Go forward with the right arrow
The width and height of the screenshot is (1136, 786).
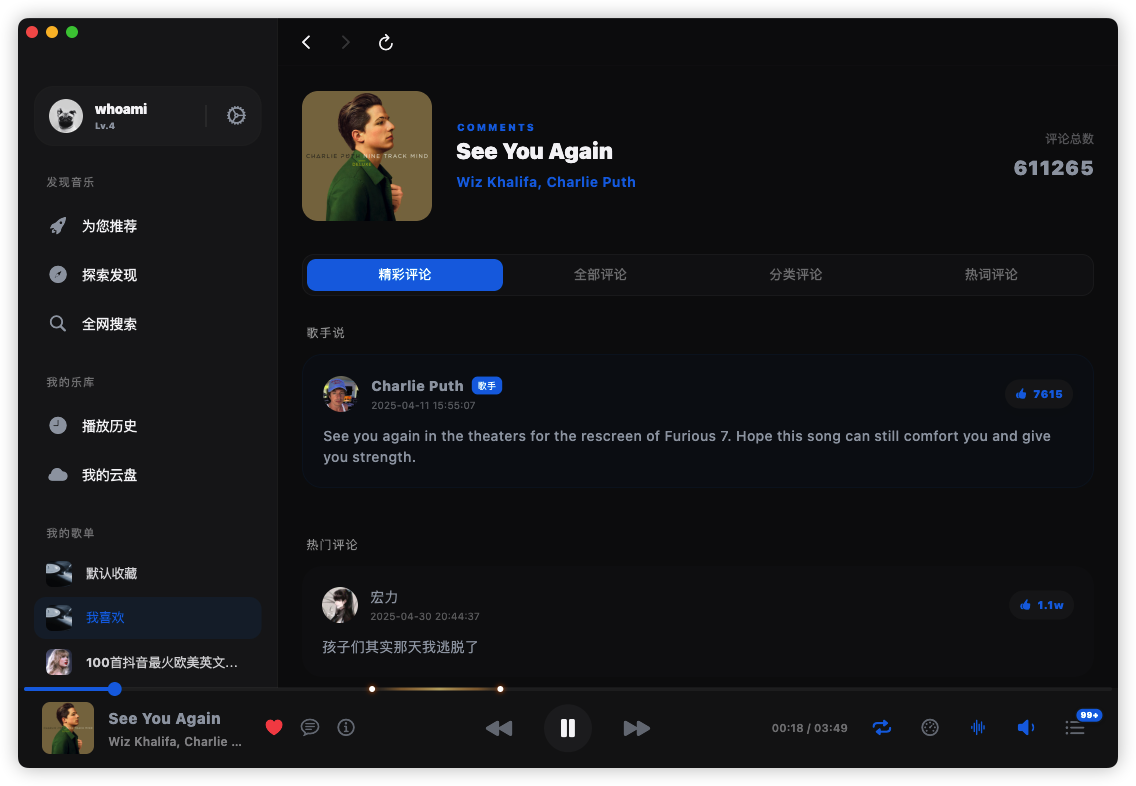click(x=346, y=43)
